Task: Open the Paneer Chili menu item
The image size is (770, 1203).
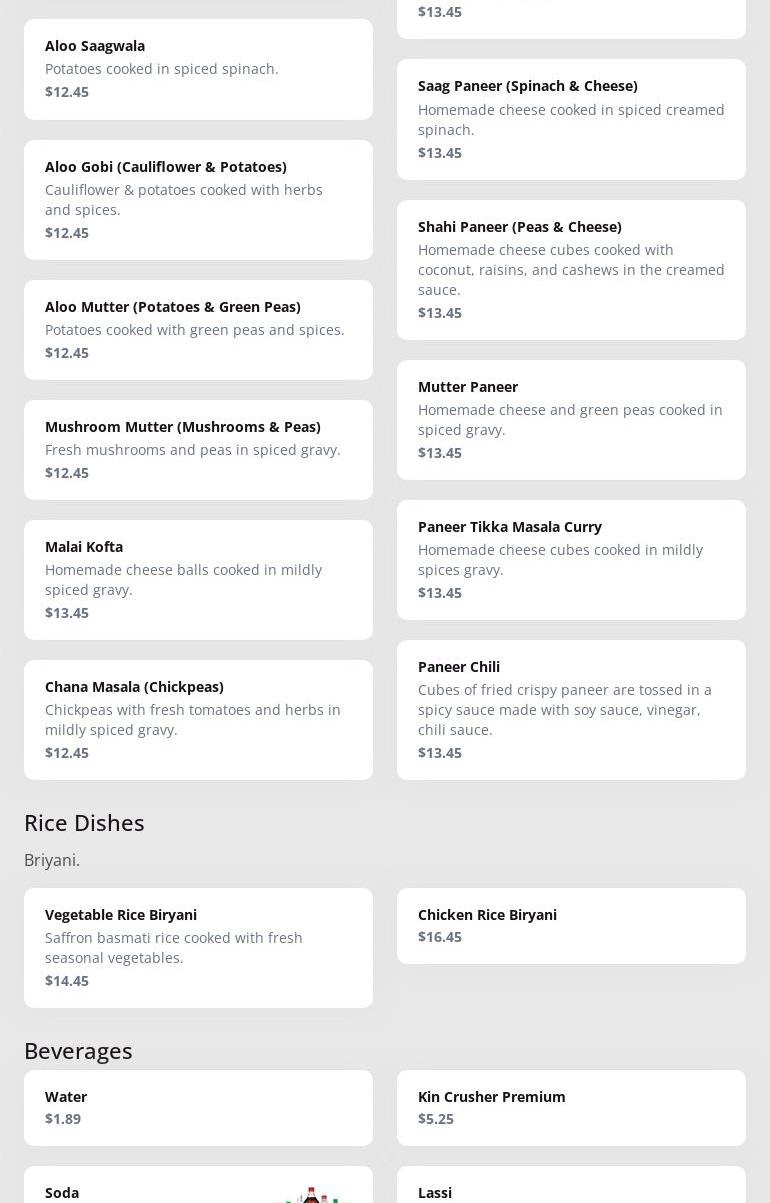Action: pyautogui.click(x=571, y=709)
